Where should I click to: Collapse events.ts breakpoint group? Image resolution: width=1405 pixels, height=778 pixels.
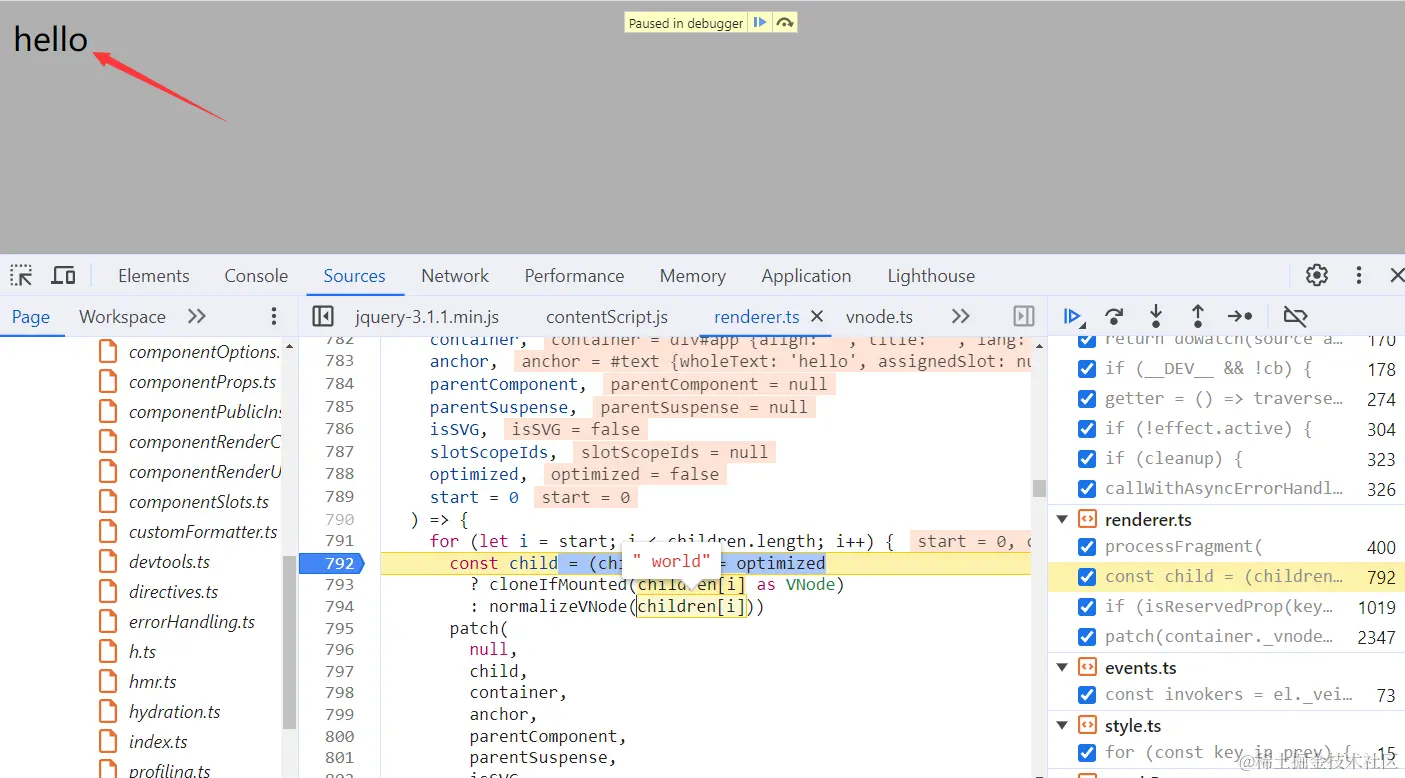(1062, 667)
